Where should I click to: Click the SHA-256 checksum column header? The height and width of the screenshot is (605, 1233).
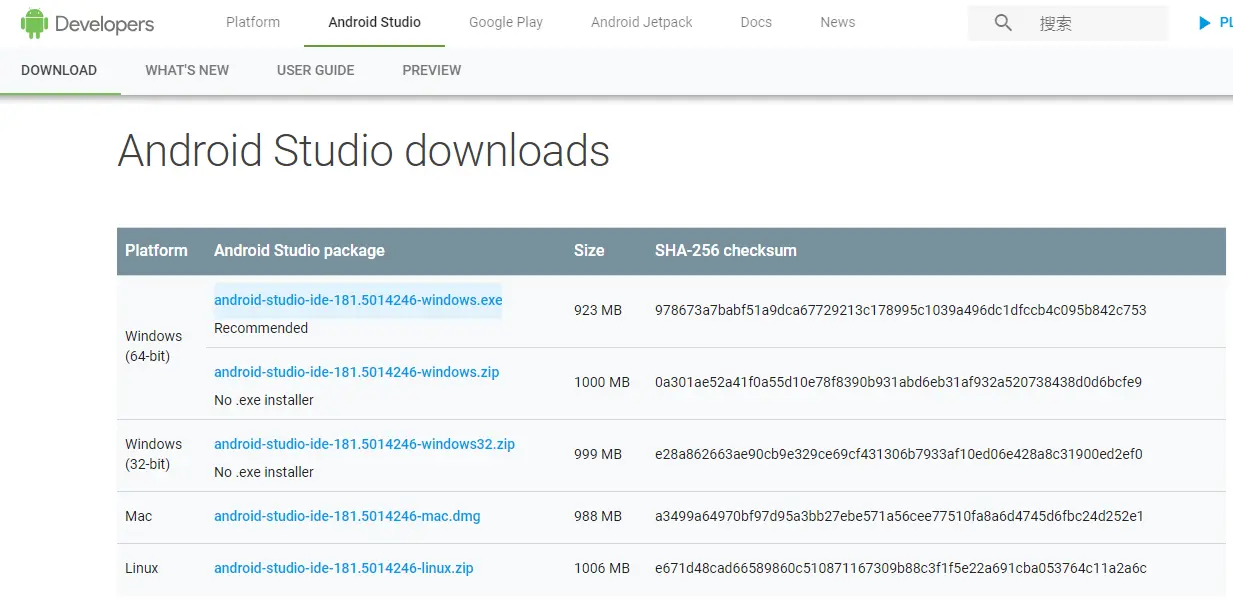[x=726, y=251]
